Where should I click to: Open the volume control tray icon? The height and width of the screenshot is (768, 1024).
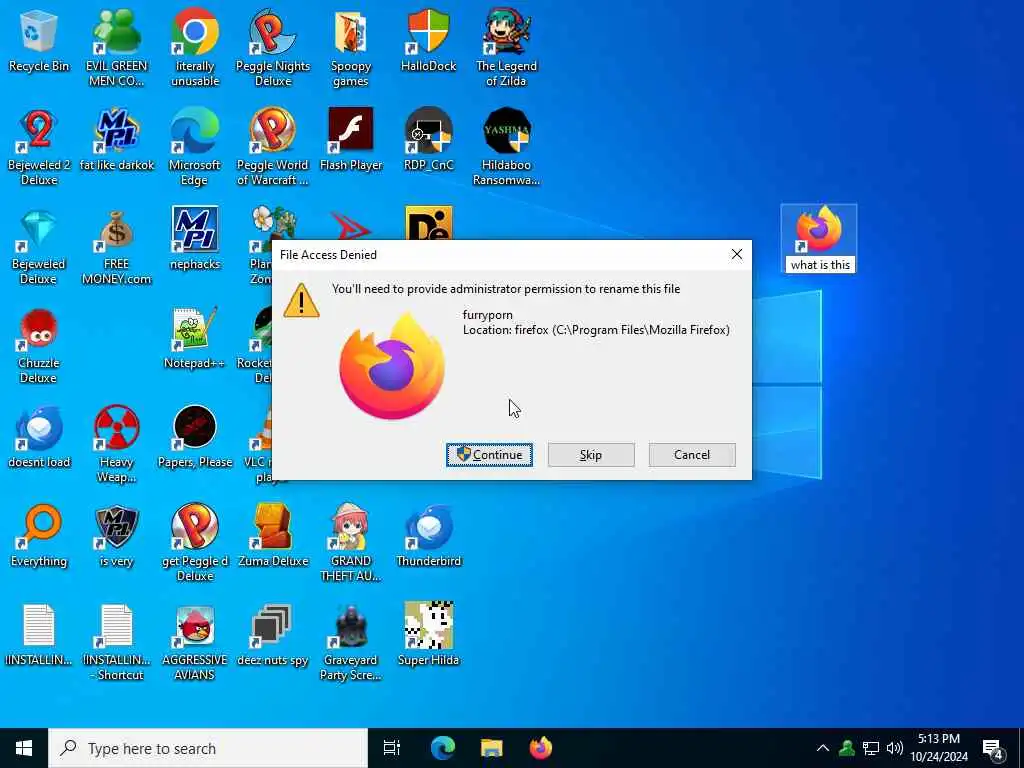tap(895, 748)
